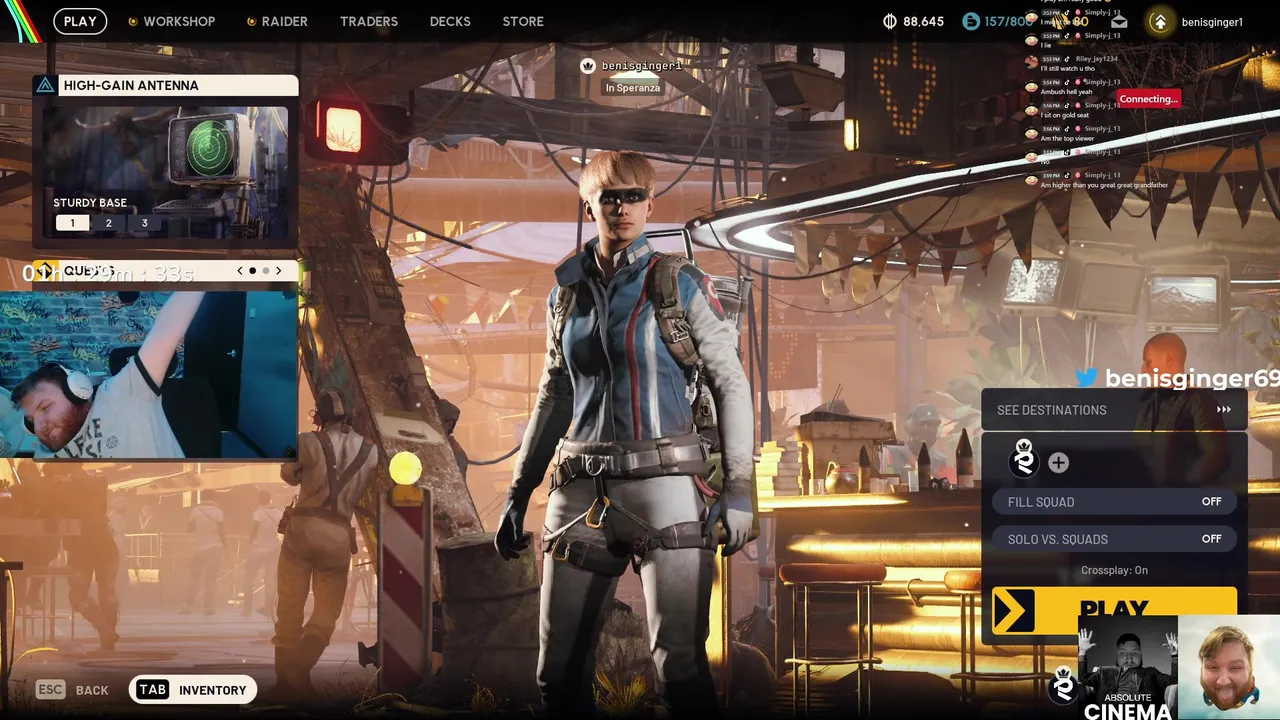Screen dimensions: 1280x720
Task: Select the second Quests page dot
Action: 265,271
